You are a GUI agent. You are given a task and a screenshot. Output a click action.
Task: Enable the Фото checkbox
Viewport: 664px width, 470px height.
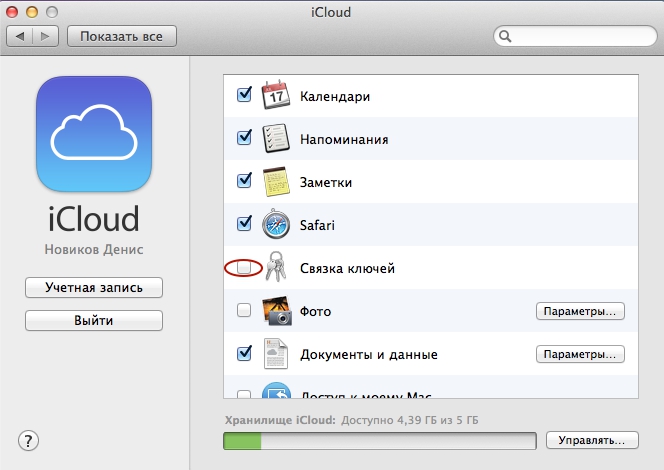click(244, 311)
